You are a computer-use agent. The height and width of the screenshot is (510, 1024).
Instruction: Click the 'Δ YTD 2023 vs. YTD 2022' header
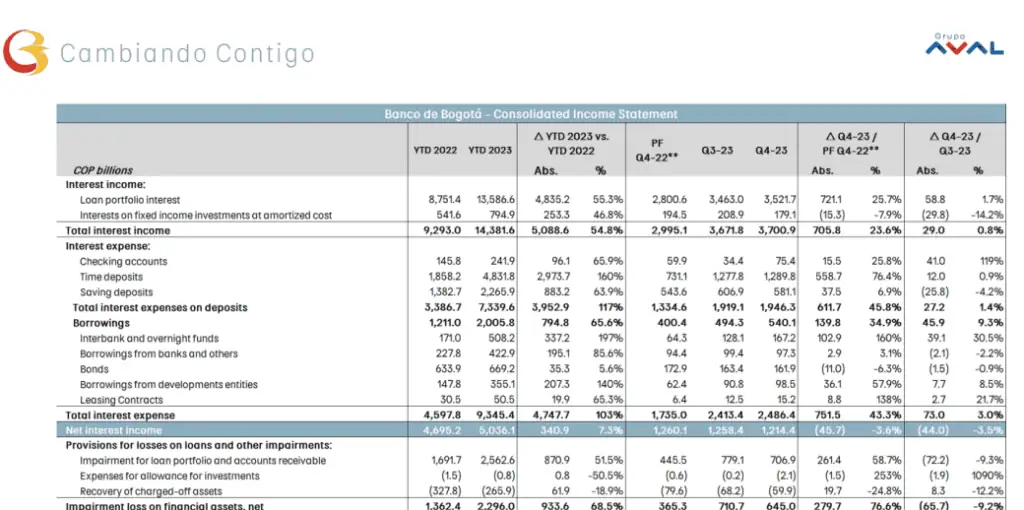pyautogui.click(x=571, y=144)
